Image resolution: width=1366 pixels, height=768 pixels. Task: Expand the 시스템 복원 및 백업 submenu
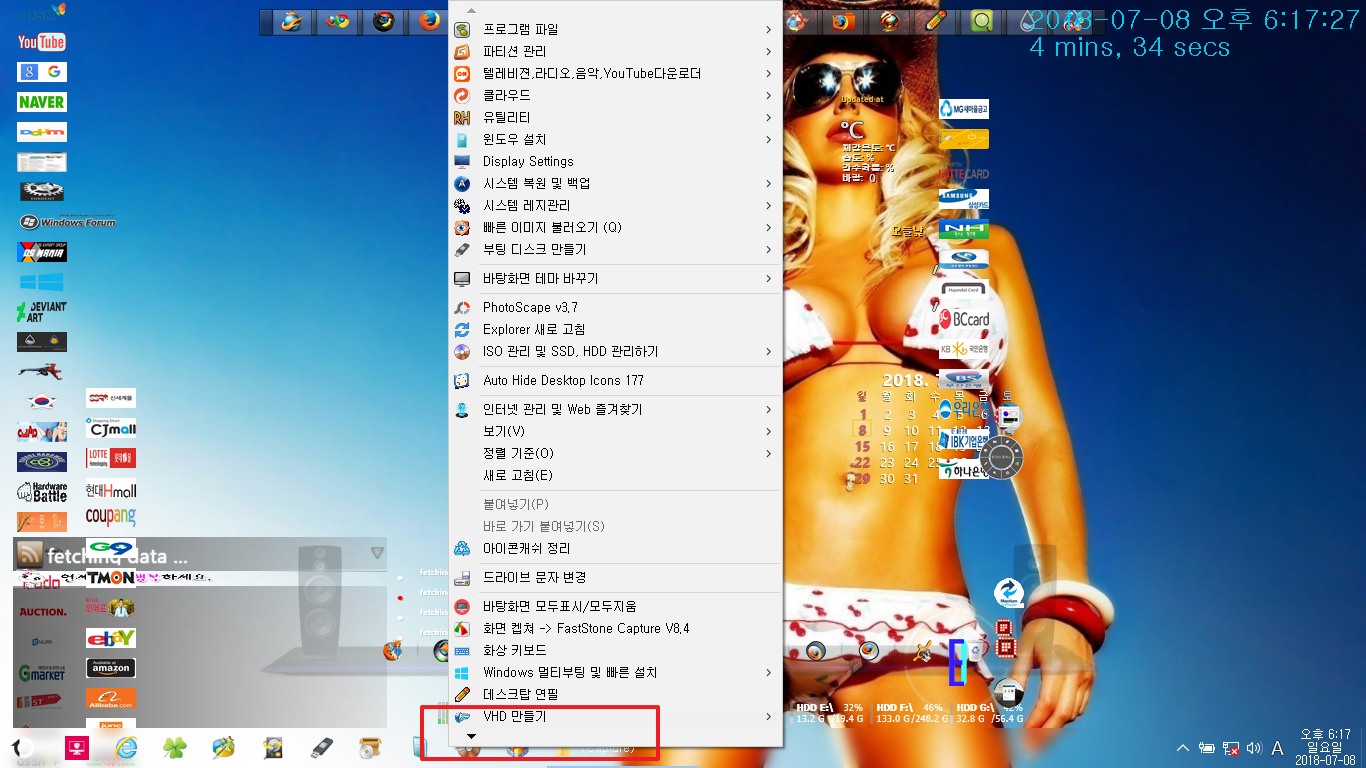[615, 183]
